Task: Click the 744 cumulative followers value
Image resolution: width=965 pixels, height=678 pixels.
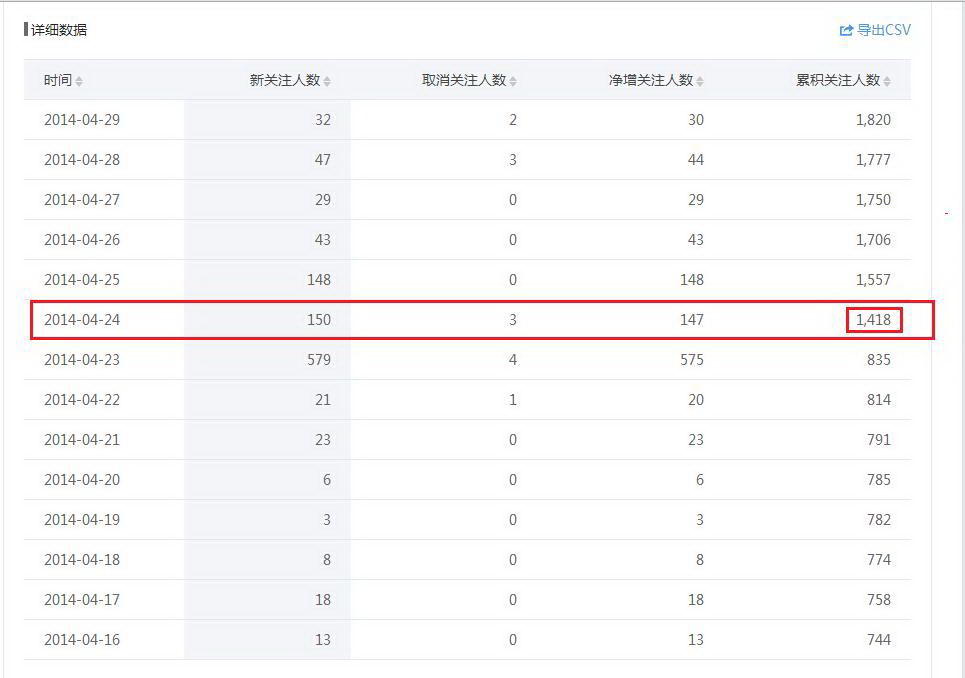Action: tap(878, 640)
